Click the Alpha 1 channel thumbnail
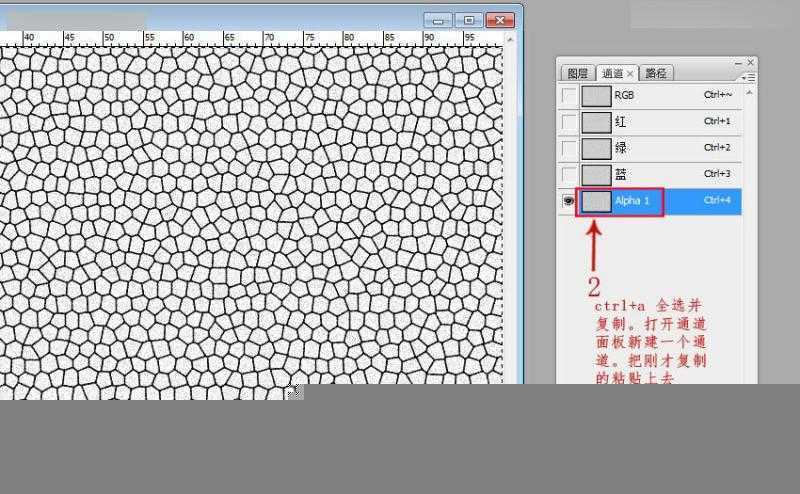This screenshot has width=800, height=494. [x=596, y=201]
